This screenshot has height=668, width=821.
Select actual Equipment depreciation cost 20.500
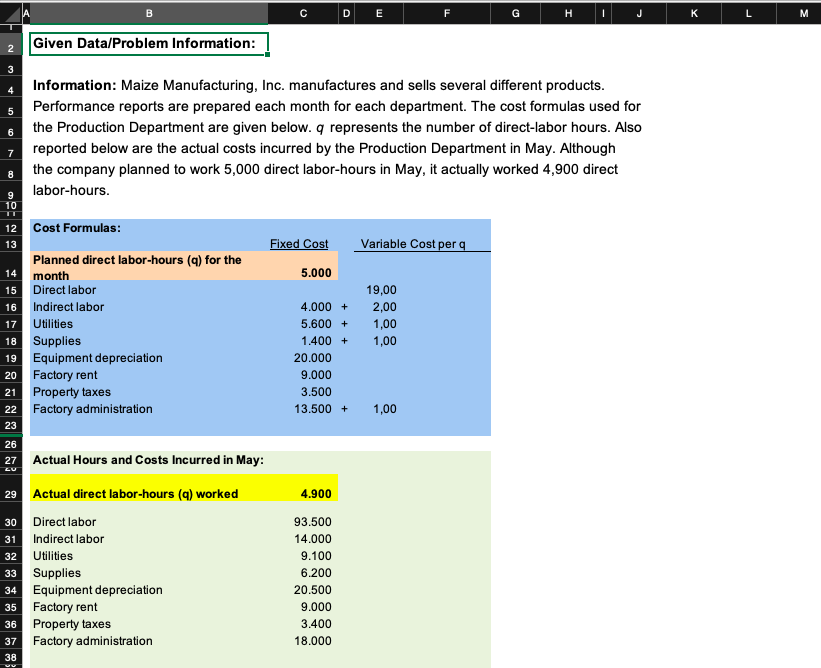click(x=313, y=590)
